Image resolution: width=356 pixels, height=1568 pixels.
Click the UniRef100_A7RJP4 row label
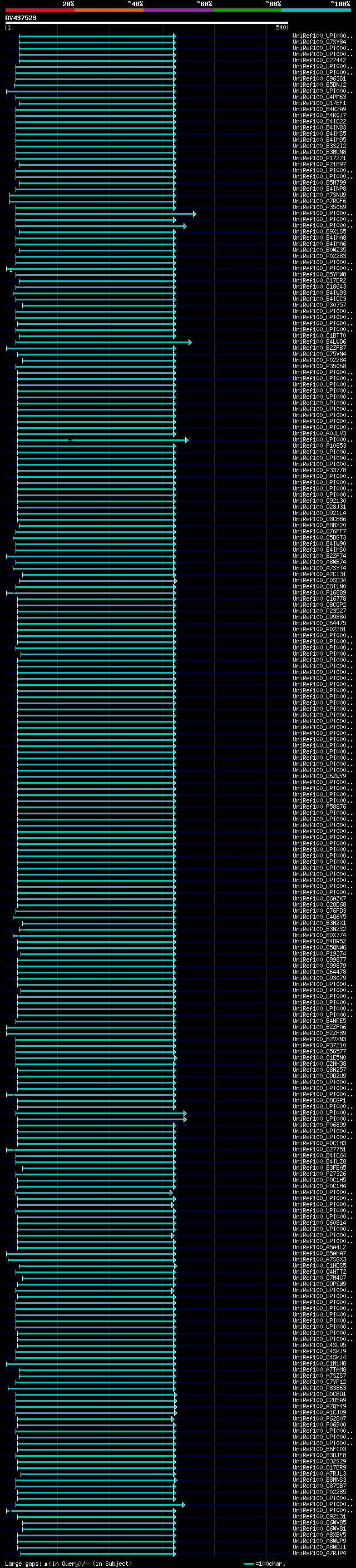click(319, 1553)
